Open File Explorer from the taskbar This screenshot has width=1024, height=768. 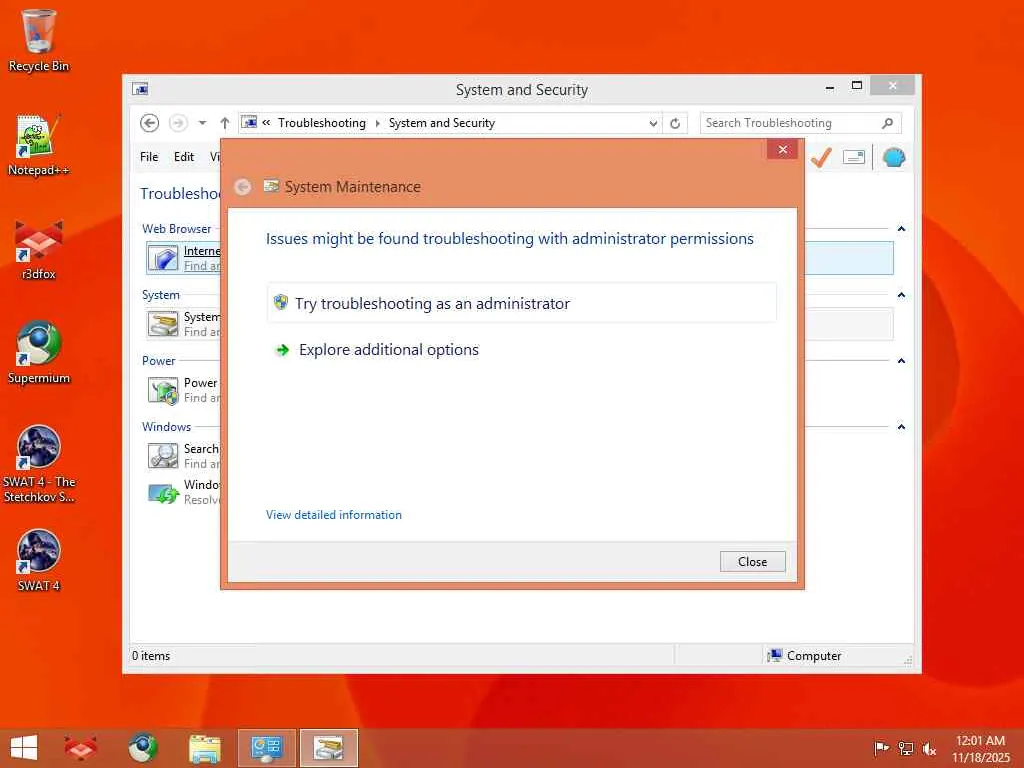pos(204,748)
